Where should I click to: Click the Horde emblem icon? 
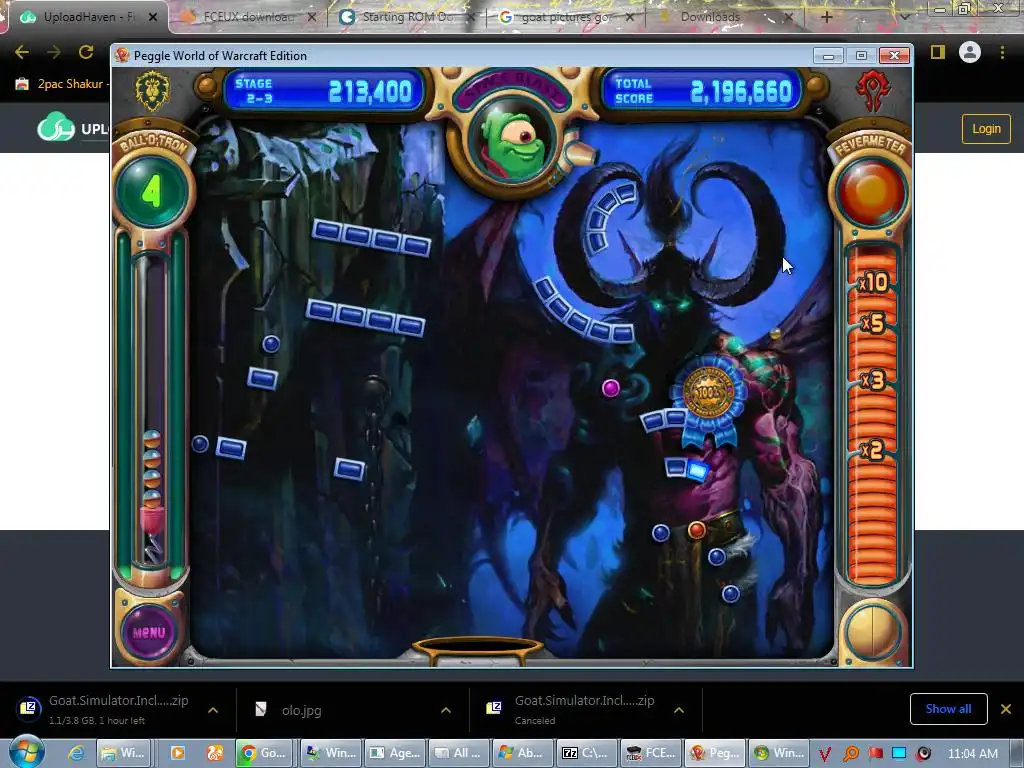(872, 91)
